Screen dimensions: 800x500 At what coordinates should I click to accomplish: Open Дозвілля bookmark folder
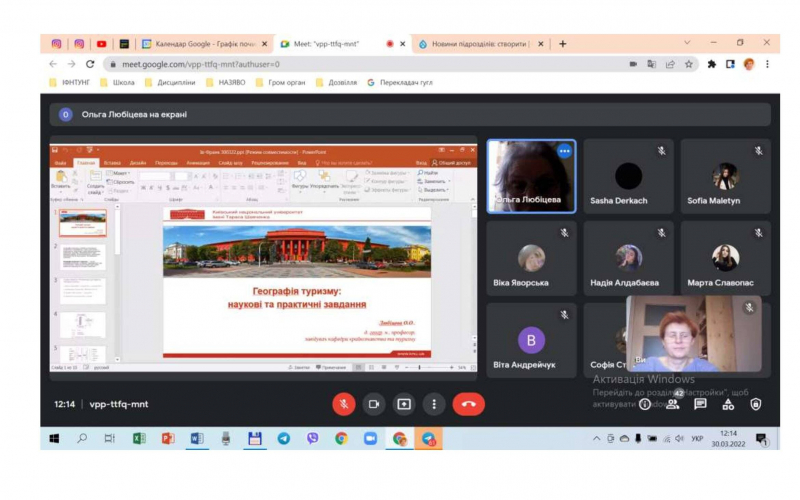pos(336,83)
